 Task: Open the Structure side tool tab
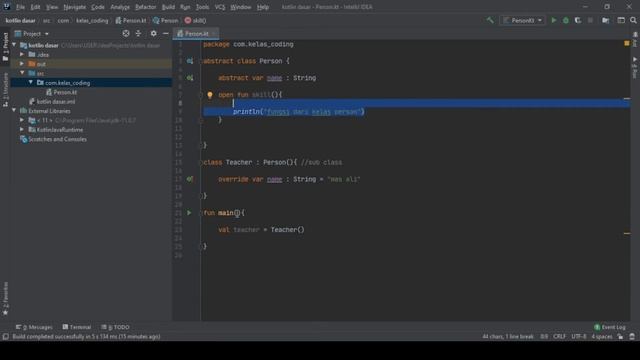coord(5,90)
